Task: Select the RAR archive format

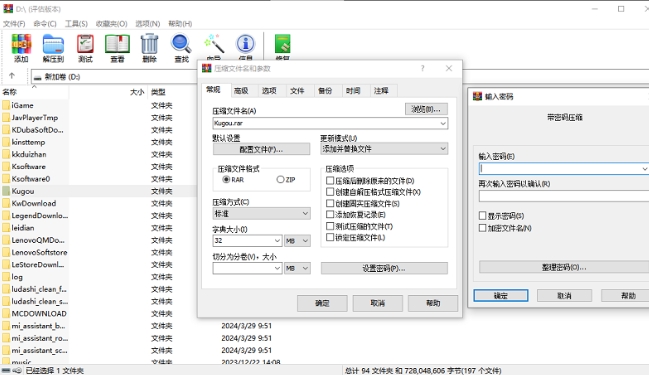Action: pyautogui.click(x=226, y=179)
